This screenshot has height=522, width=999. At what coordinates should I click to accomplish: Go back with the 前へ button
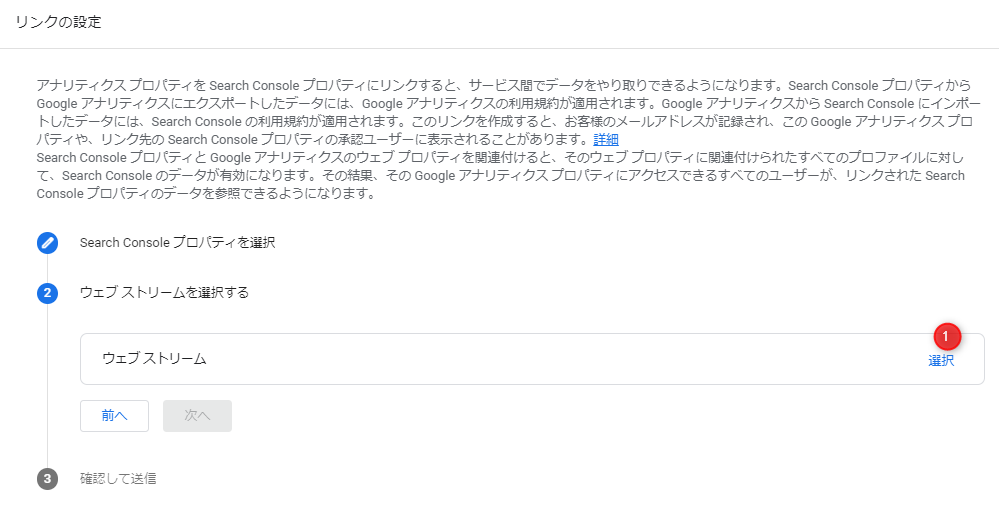[115, 416]
